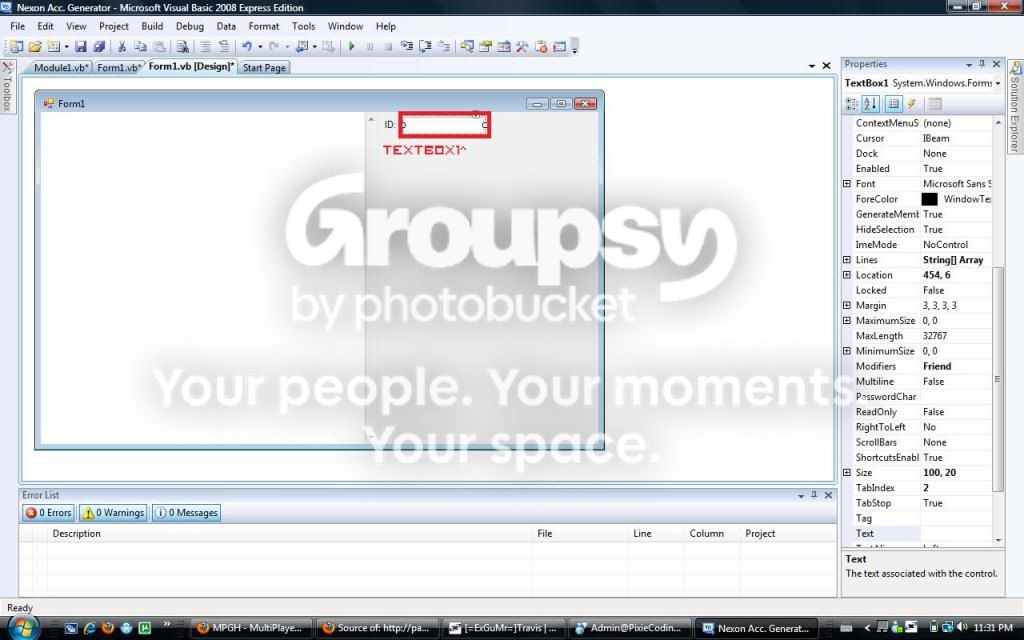This screenshot has height=640, width=1024.
Task: Open Object Browser toolbar icon
Action: 504,46
